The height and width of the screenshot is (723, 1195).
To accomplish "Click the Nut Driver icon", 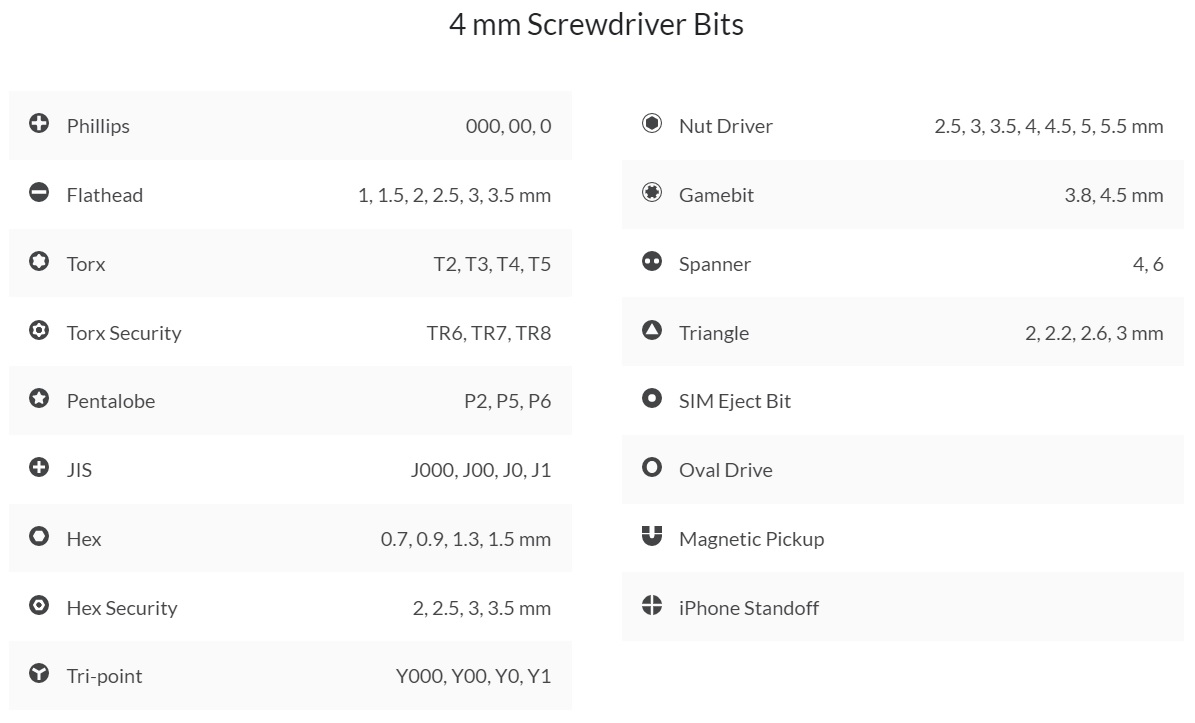I will (652, 124).
